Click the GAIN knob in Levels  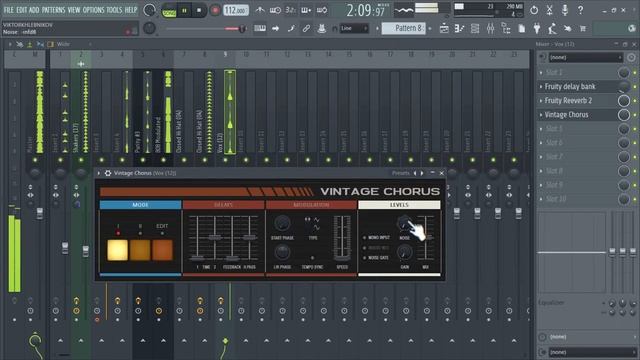[x=404, y=253]
